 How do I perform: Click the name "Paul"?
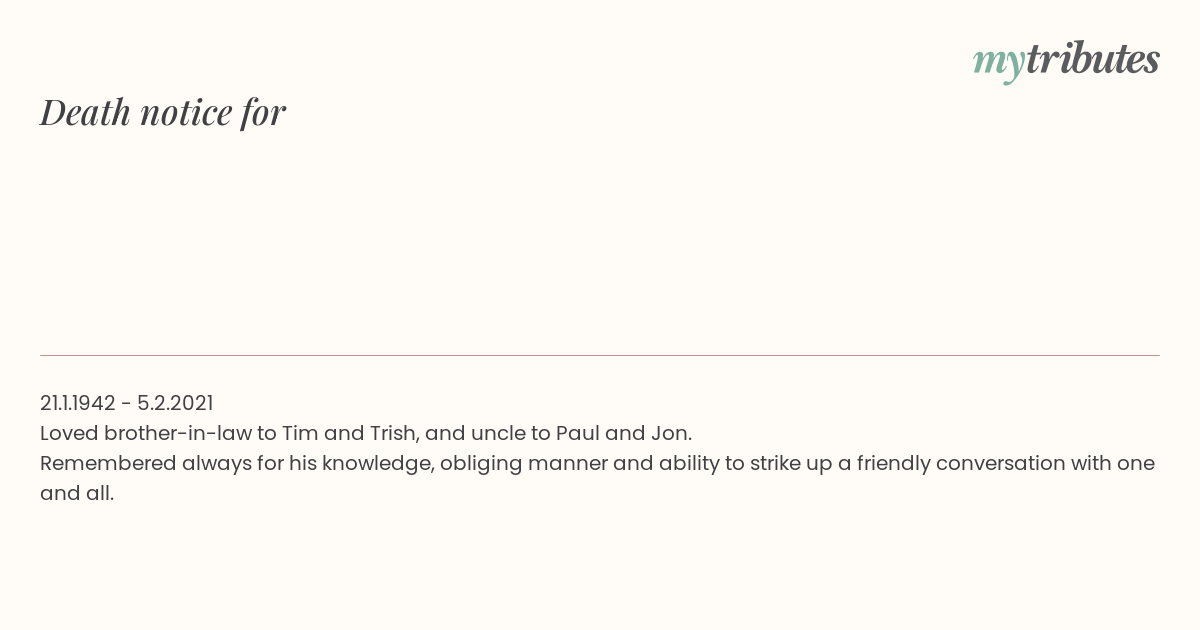pos(577,433)
